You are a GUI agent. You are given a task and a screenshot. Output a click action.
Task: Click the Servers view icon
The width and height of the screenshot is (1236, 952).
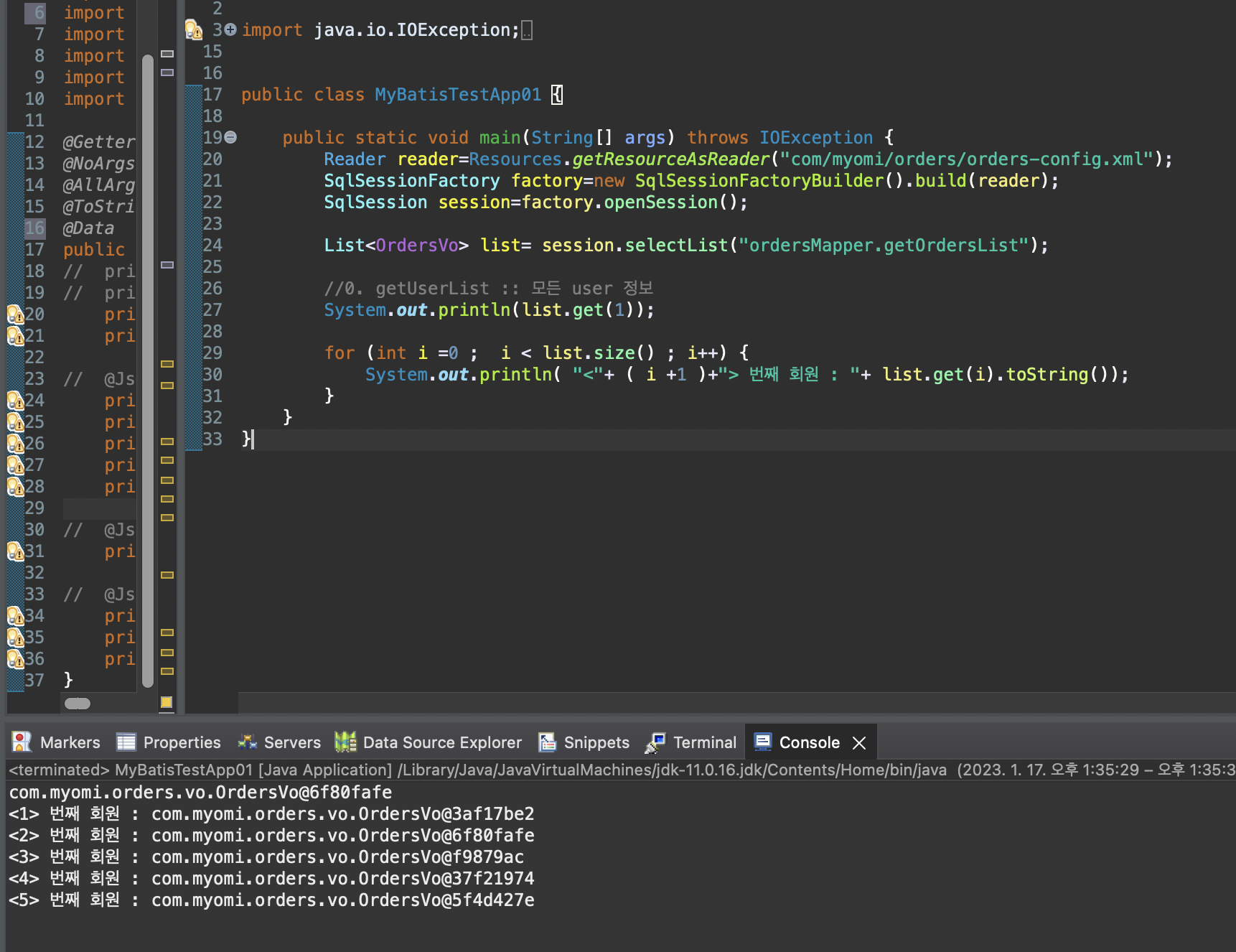pos(248,742)
